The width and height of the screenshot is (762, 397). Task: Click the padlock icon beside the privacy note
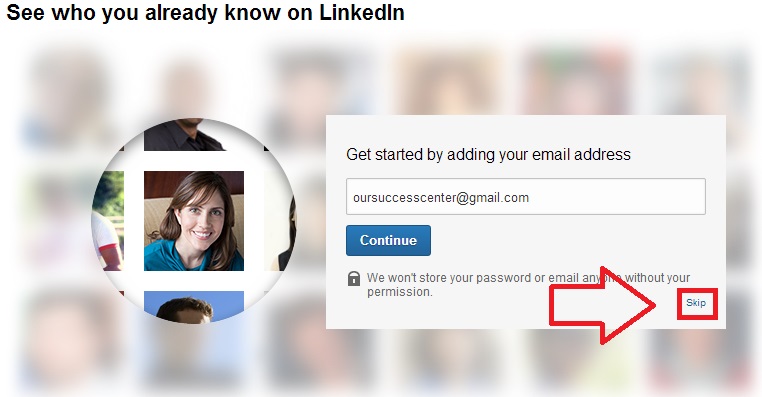pos(354,278)
